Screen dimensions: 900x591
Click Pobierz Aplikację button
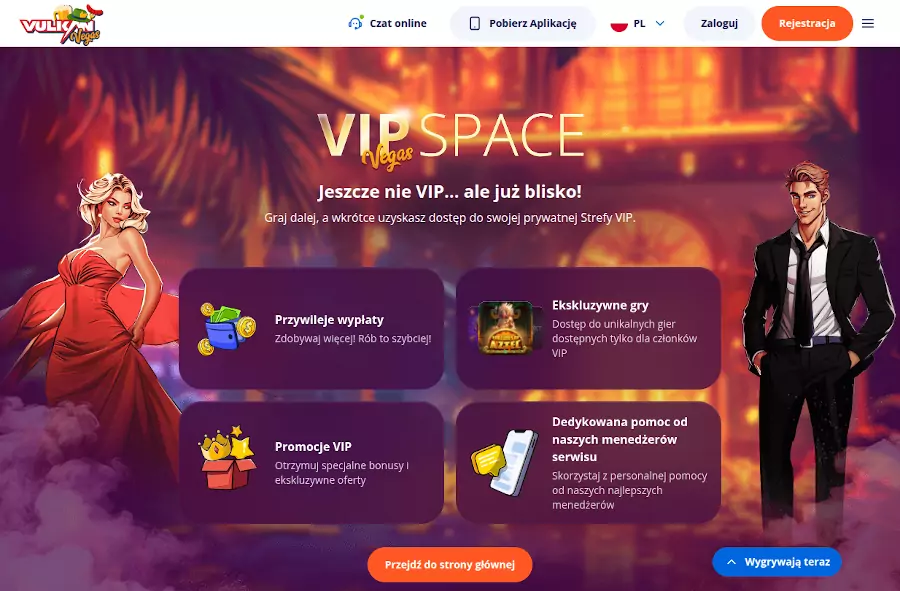coord(523,24)
